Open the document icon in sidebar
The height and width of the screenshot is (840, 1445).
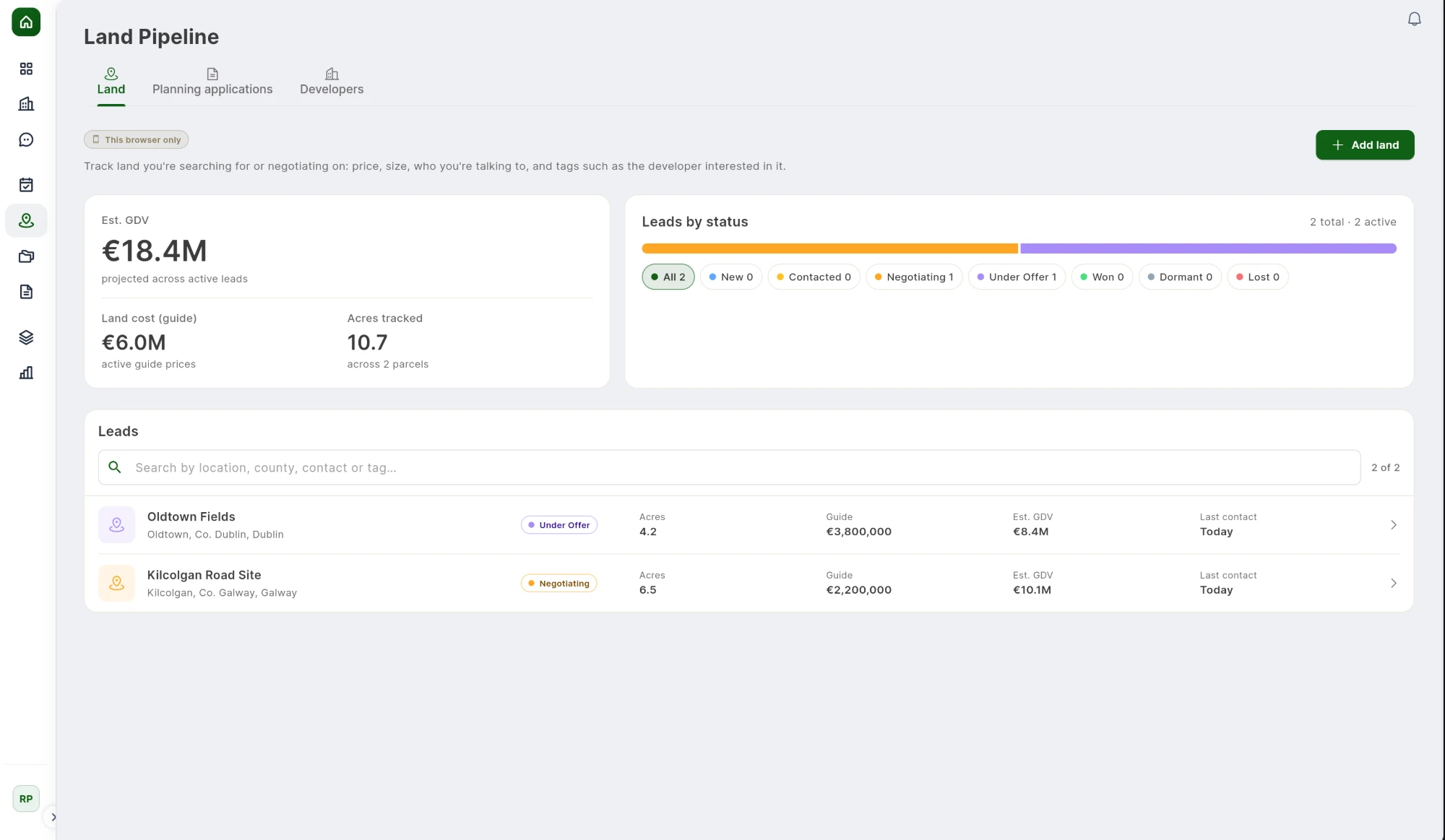(26, 292)
